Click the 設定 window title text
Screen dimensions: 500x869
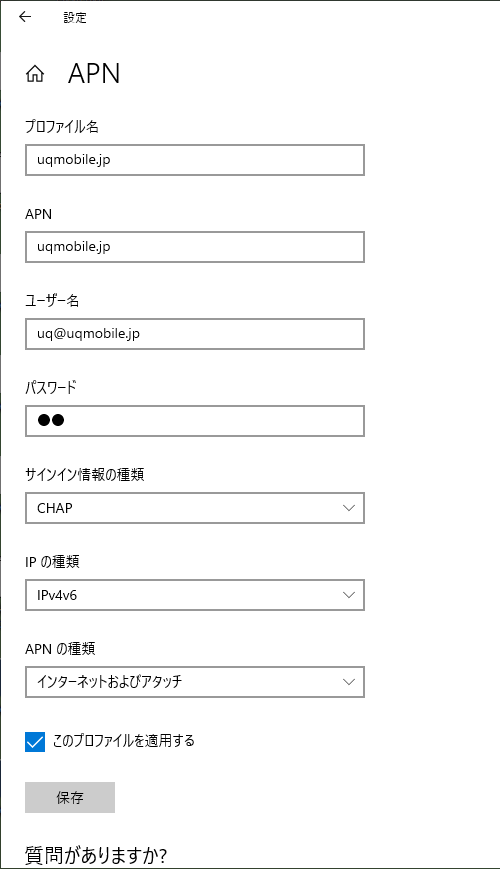(x=75, y=18)
